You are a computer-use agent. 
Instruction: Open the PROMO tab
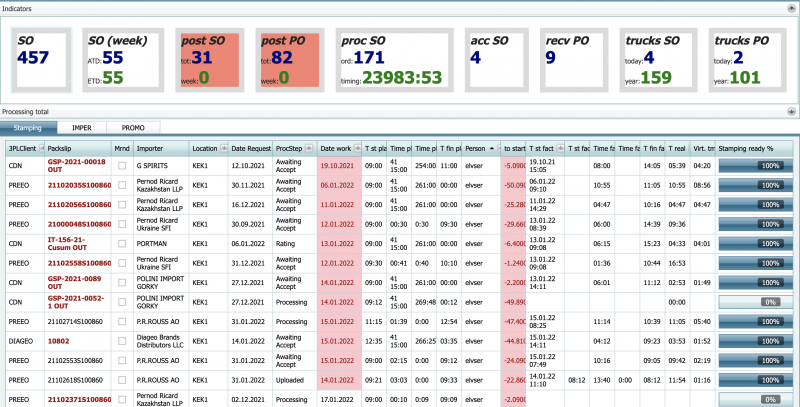[133, 129]
